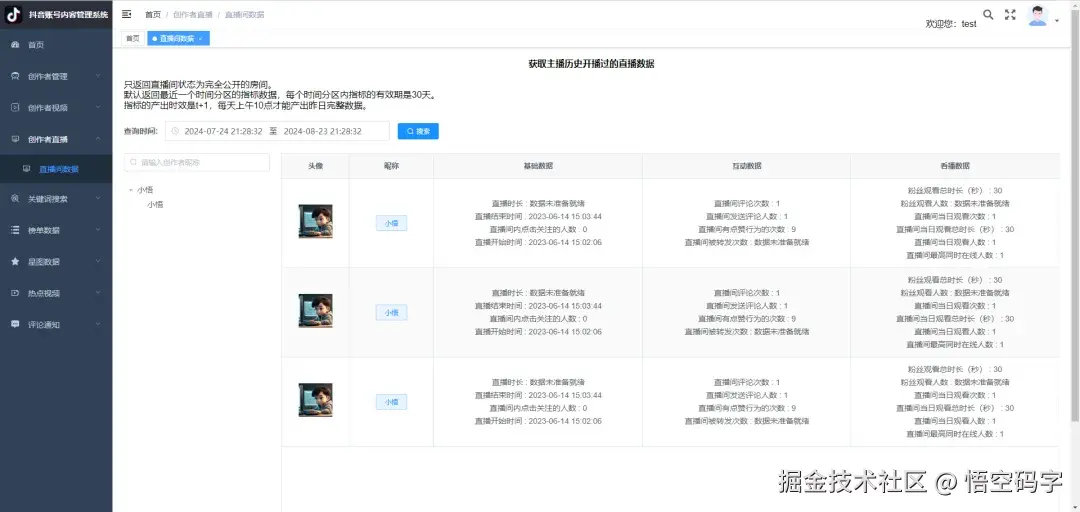1080x512 pixels.
Task: Open 首页 in the sidebar menu
Action: [56, 45]
